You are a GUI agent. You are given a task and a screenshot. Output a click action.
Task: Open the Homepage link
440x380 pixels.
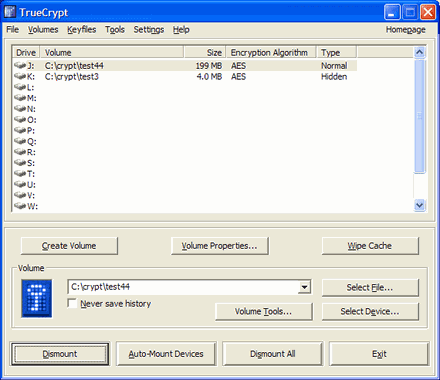click(406, 30)
